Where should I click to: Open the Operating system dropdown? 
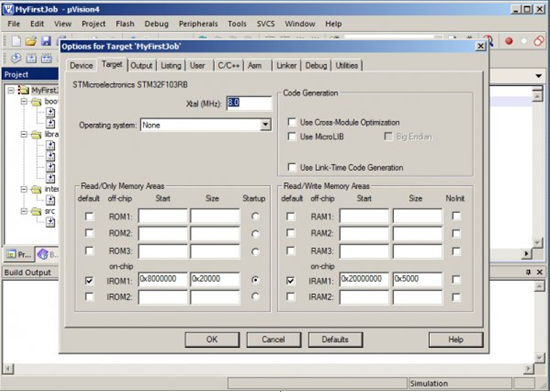[x=266, y=125]
